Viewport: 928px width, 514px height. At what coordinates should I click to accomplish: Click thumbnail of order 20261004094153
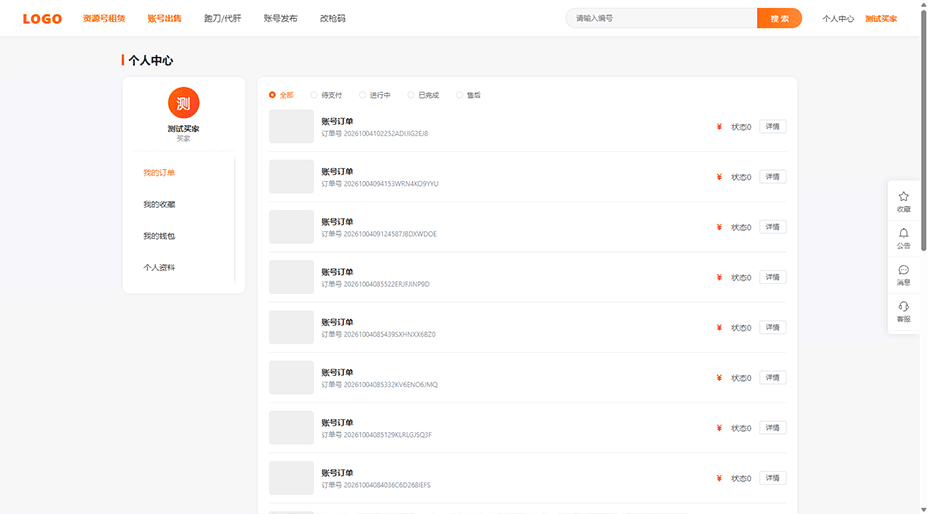tap(291, 176)
